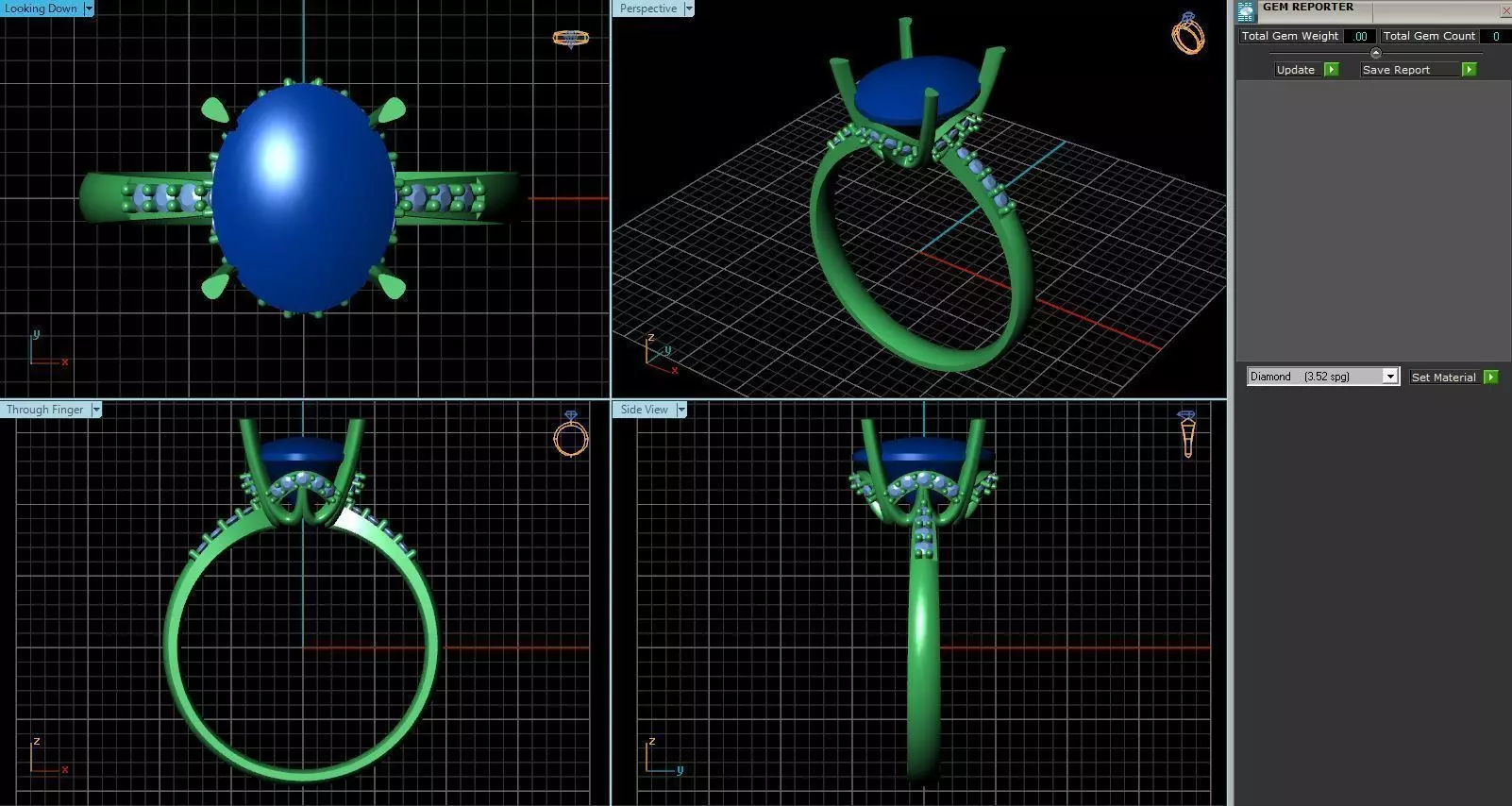This screenshot has width=1512, height=806.
Task: Click the collapse handle below gem totals
Action: [1375, 53]
